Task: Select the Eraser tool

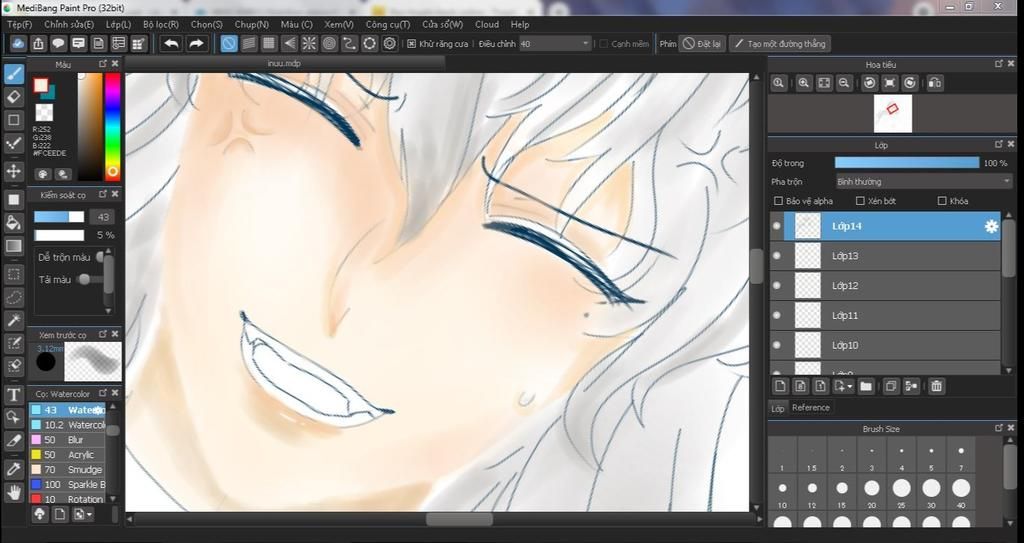Action: pyautogui.click(x=14, y=97)
